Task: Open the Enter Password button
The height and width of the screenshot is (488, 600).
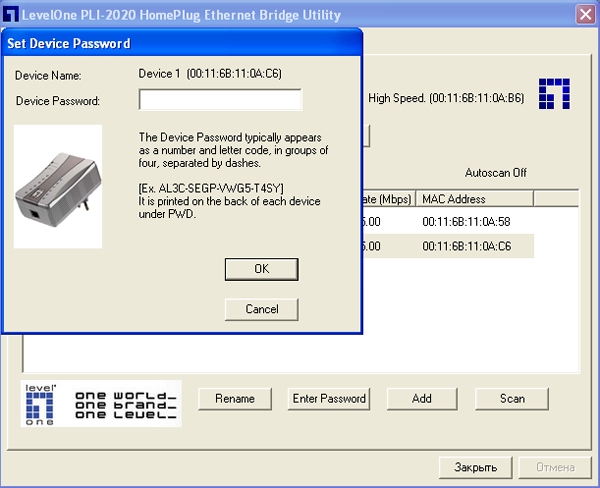Action: (329, 399)
